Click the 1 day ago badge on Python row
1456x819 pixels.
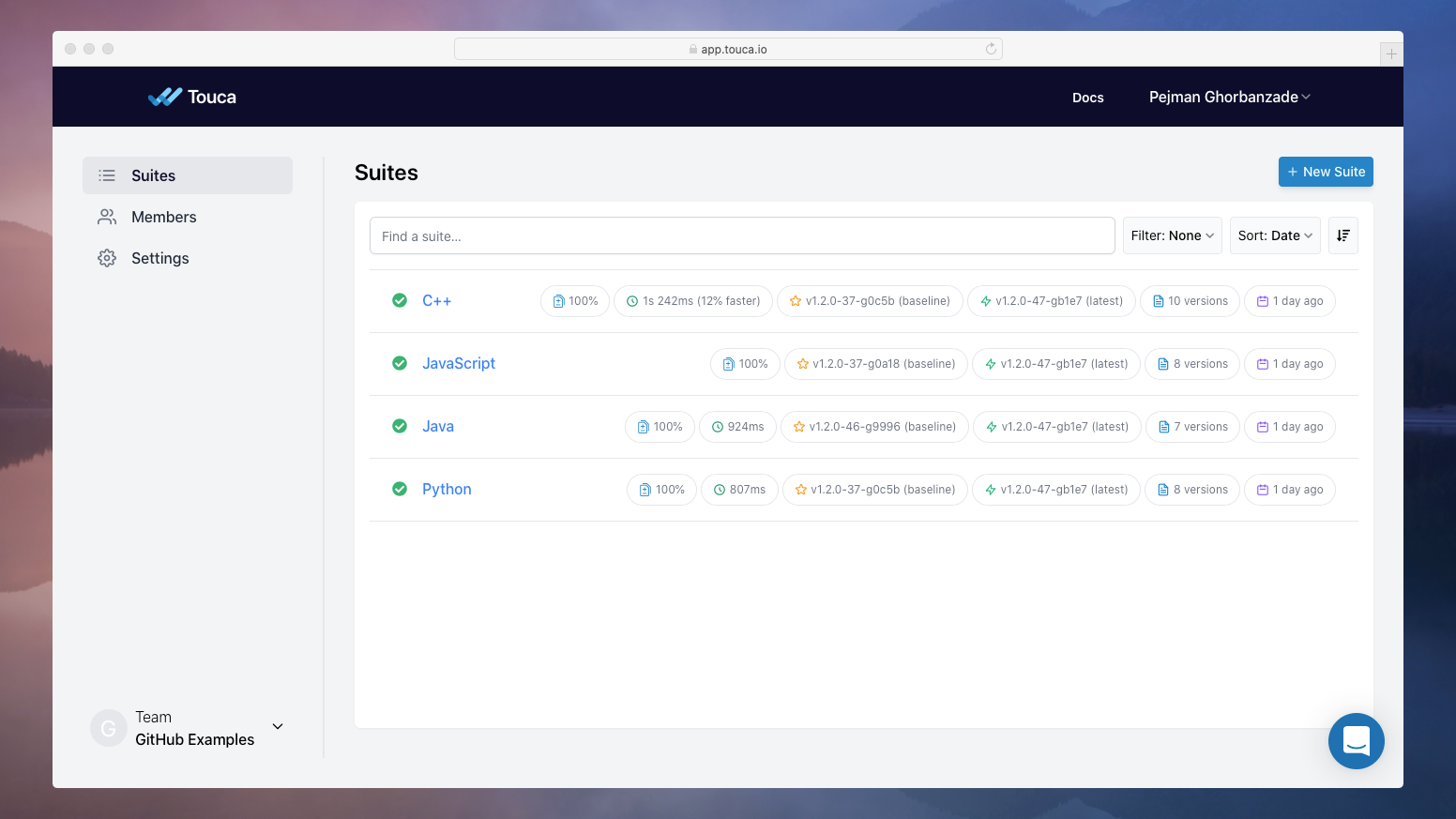(x=1290, y=490)
